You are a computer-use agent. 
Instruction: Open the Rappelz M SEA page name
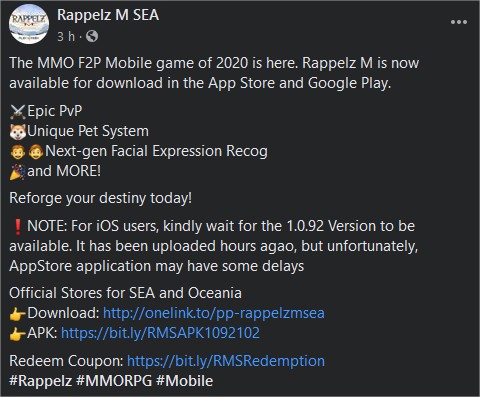click(x=108, y=15)
